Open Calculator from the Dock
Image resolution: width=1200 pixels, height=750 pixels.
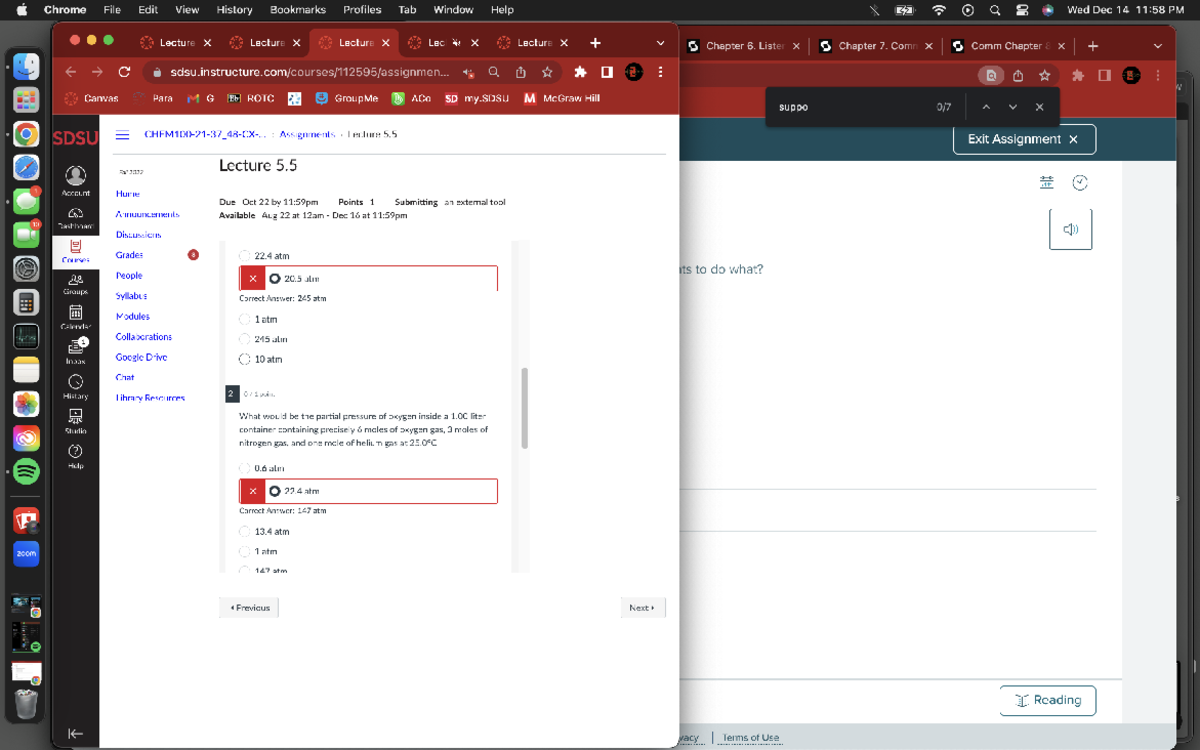[x=26, y=302]
